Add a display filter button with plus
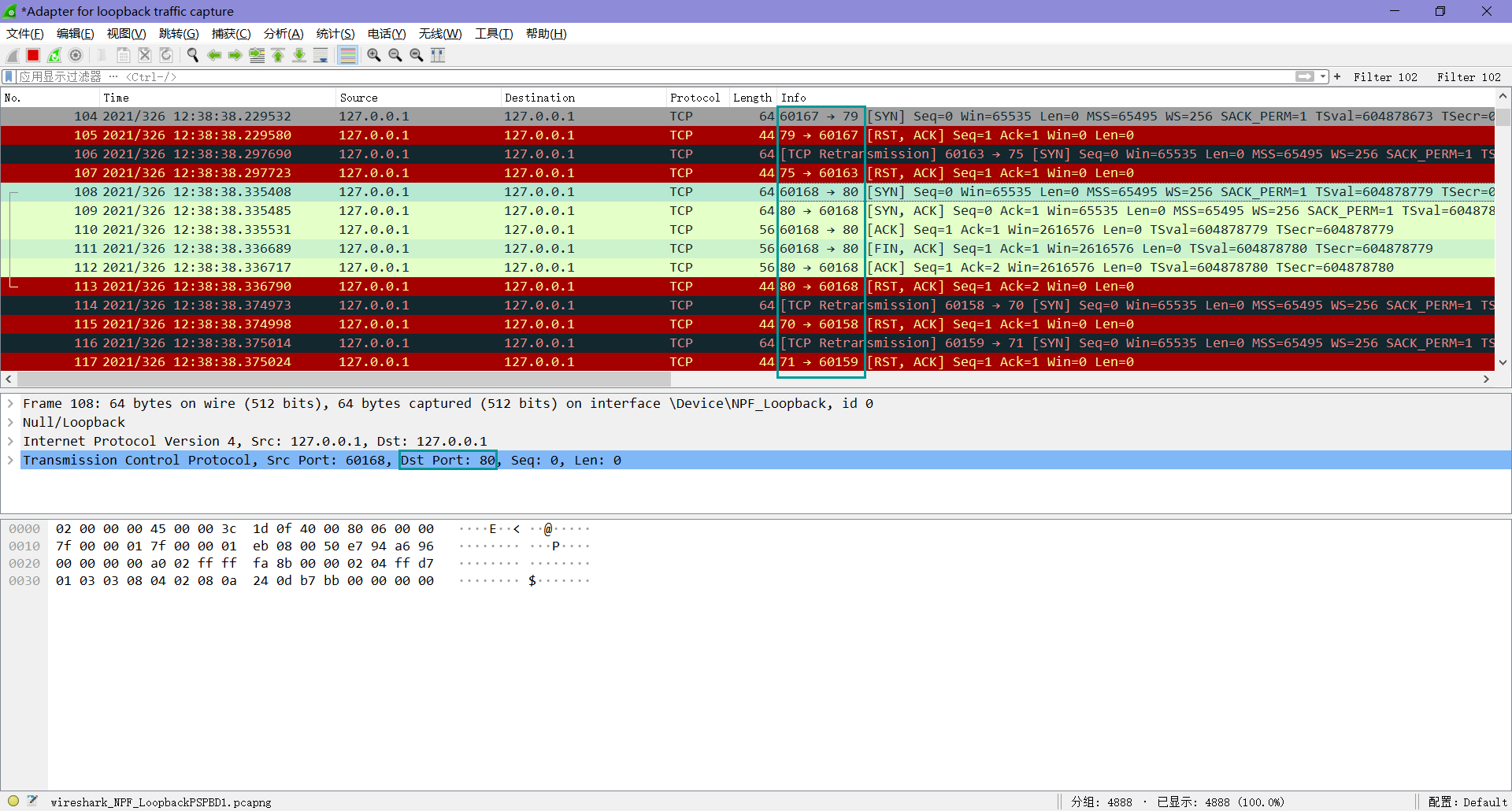 1337,76
